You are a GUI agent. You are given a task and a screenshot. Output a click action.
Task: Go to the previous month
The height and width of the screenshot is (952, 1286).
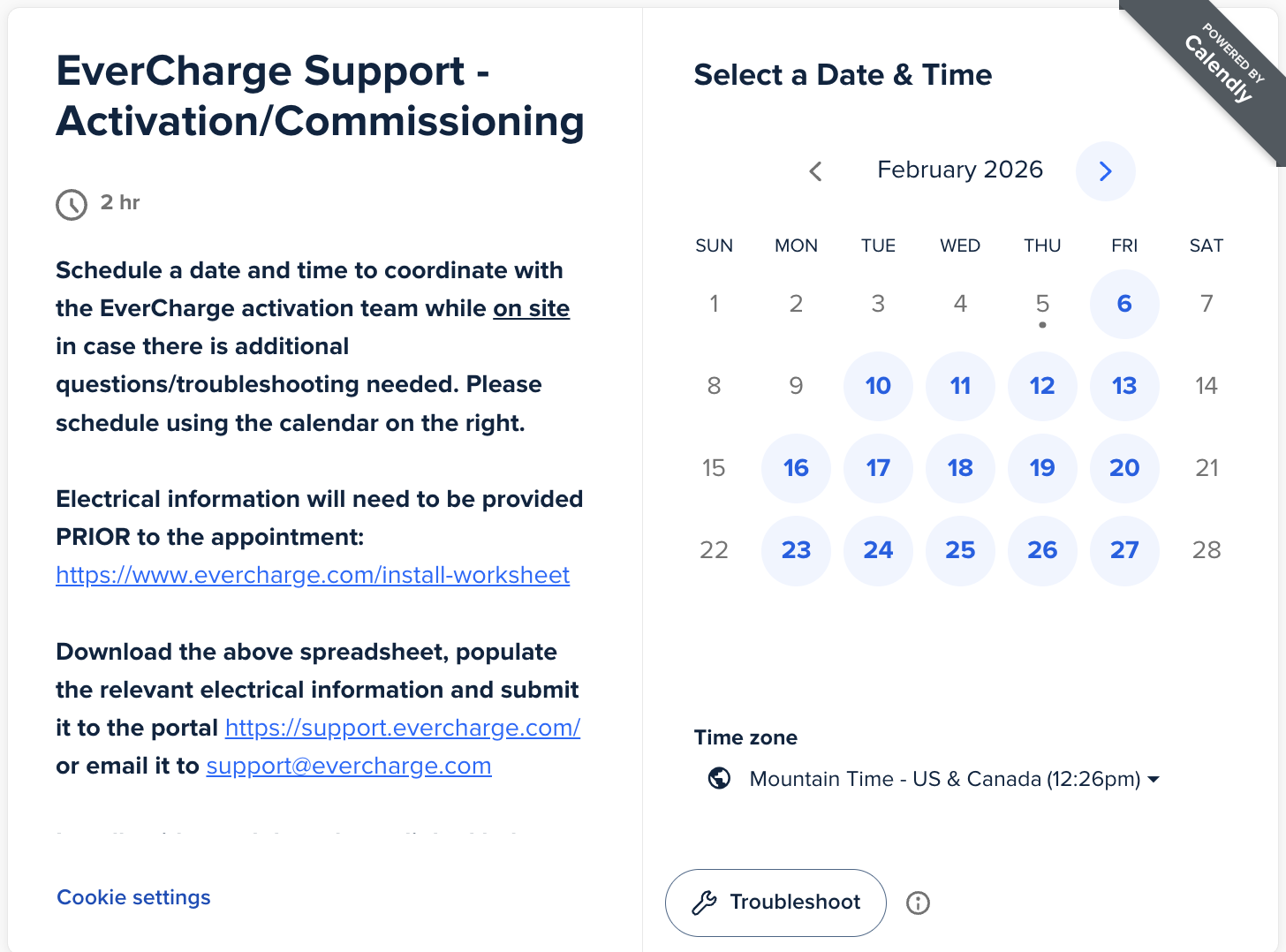(x=815, y=171)
